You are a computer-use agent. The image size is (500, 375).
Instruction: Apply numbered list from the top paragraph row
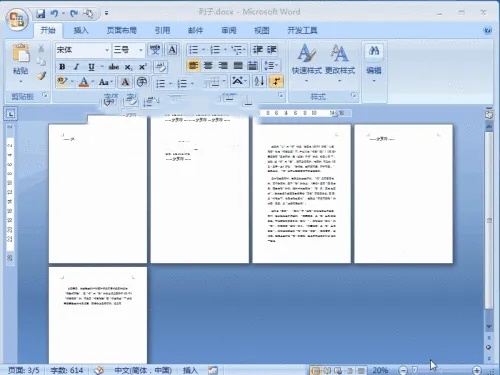point(215,50)
